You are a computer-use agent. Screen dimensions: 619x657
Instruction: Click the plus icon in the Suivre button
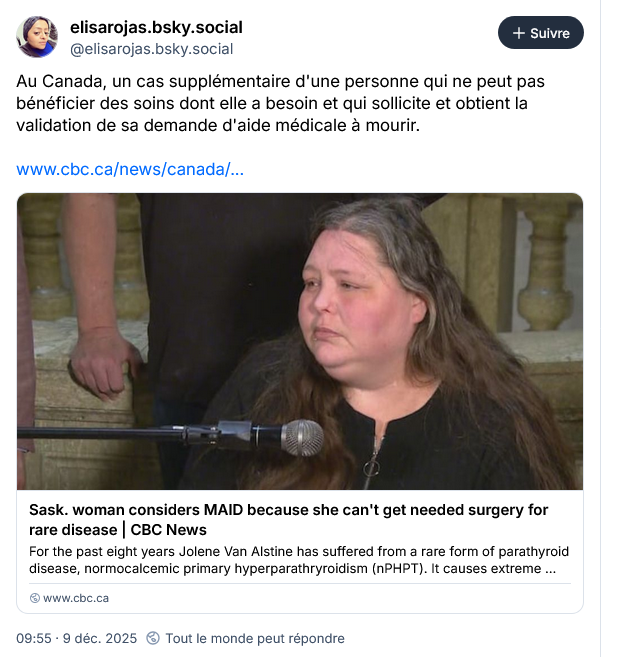[x=518, y=33]
